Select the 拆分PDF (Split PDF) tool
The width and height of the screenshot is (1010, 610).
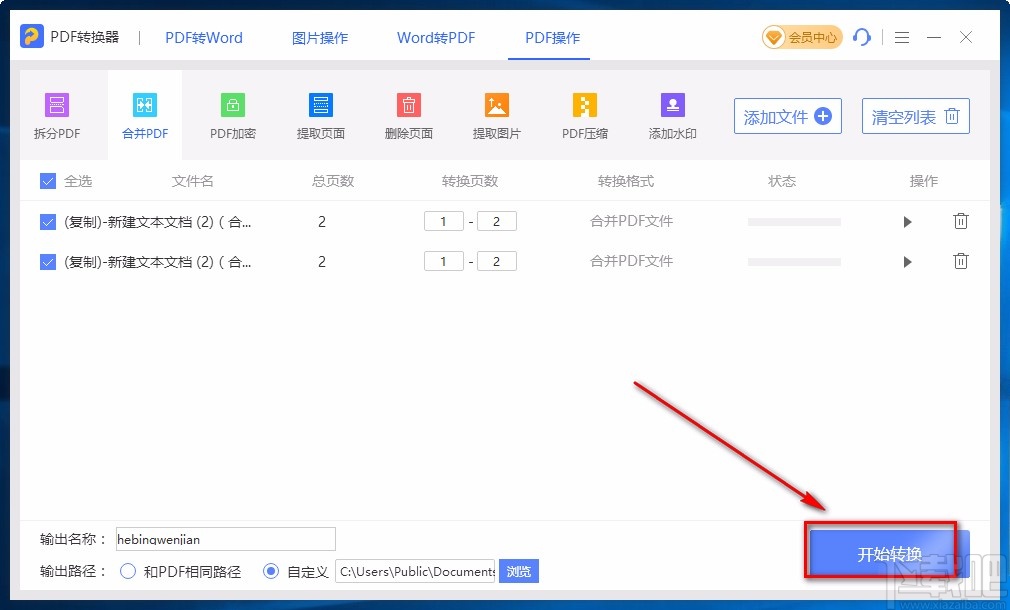coord(56,113)
